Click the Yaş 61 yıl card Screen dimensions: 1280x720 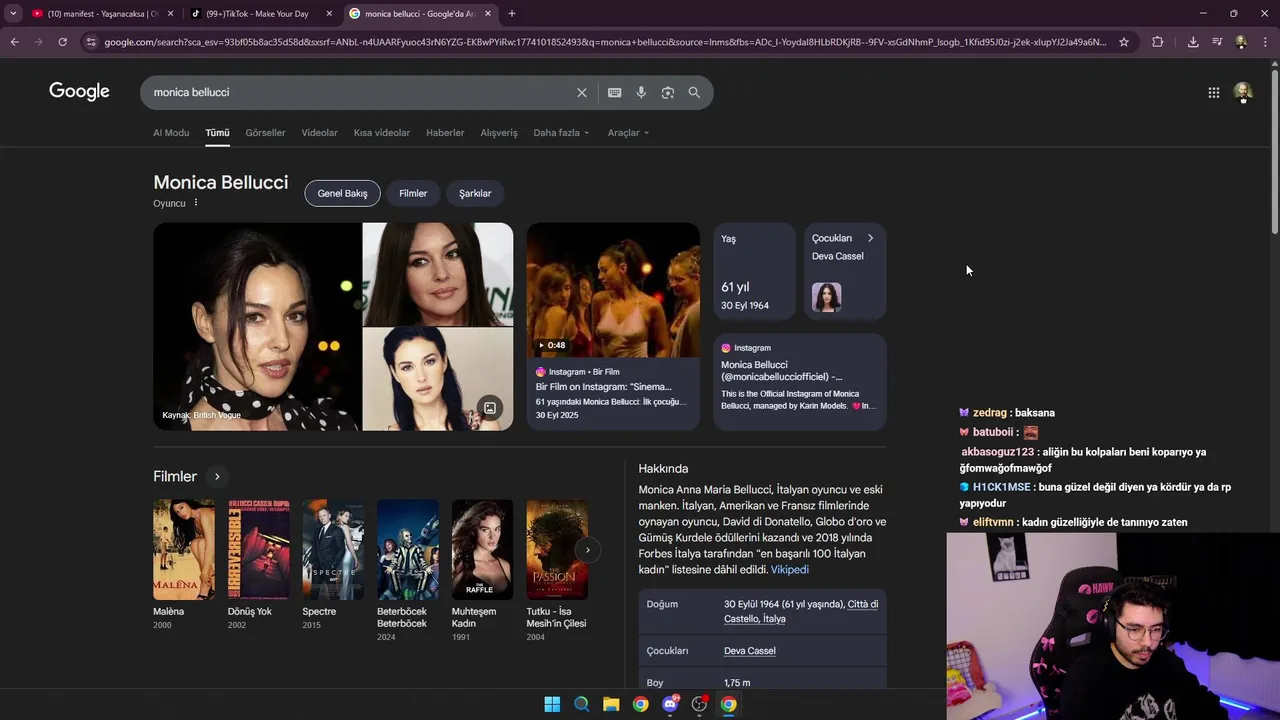(x=755, y=271)
